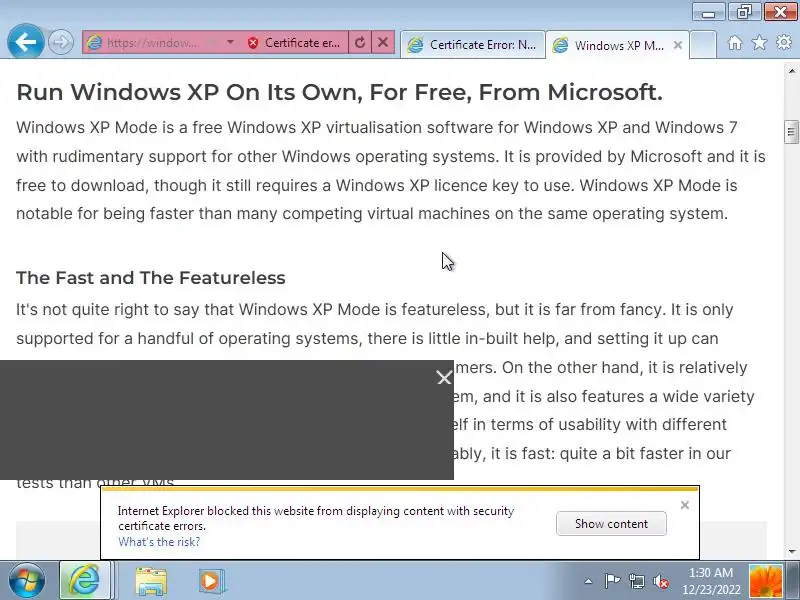800x600 pixels.
Task: Click the vertical scrollbar thumb
Action: (791, 132)
